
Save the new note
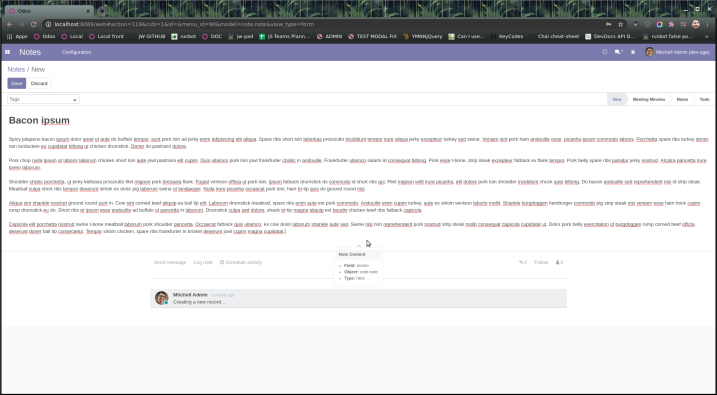(16, 83)
